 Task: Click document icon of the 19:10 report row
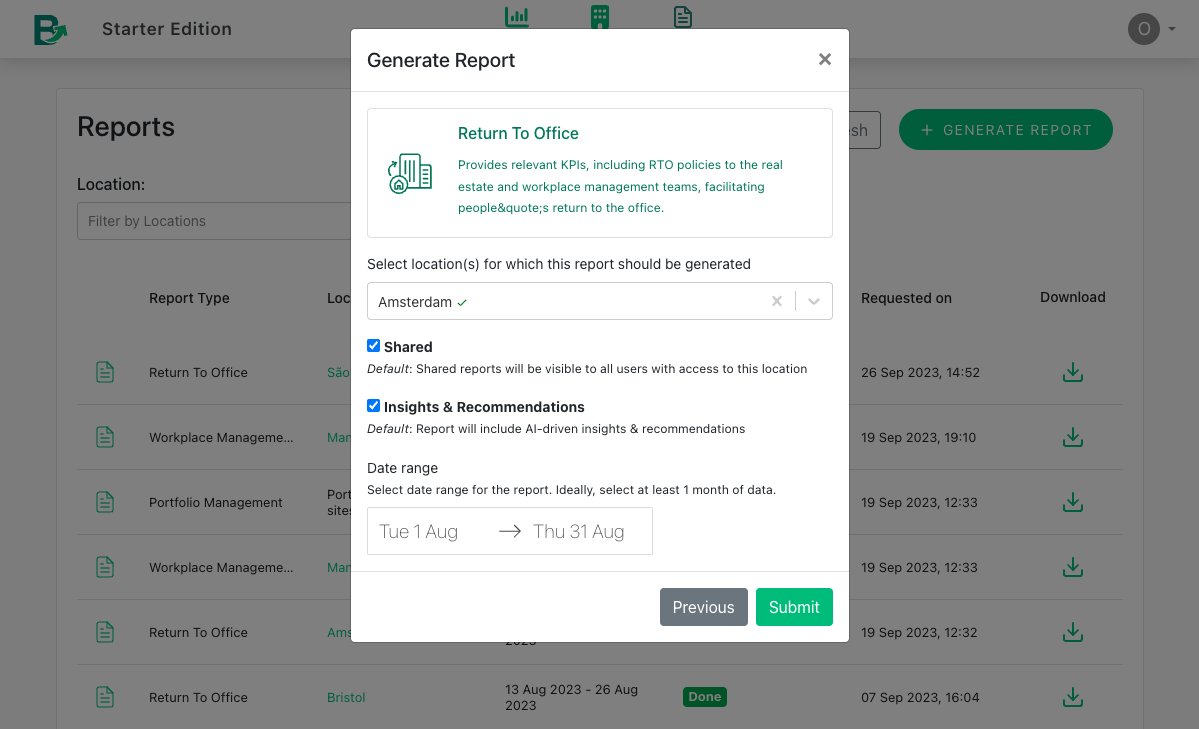coord(105,438)
